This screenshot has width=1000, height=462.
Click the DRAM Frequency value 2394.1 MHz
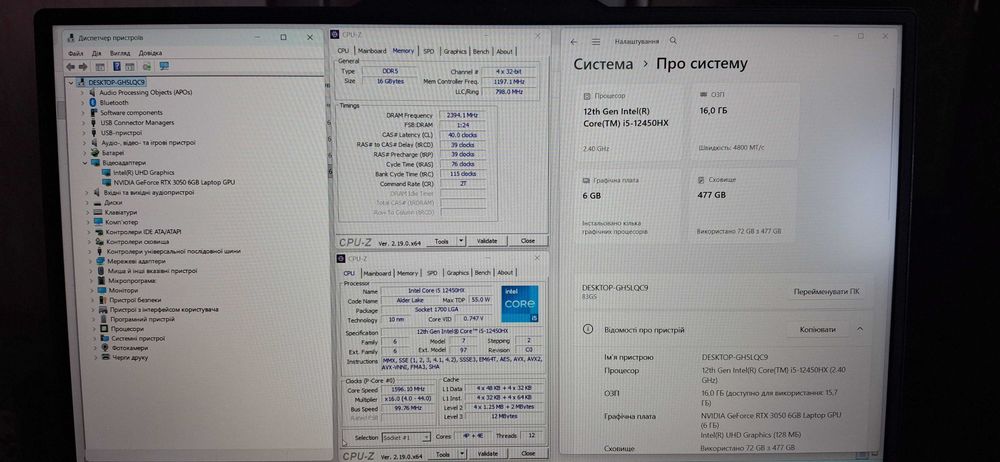tap(462, 116)
